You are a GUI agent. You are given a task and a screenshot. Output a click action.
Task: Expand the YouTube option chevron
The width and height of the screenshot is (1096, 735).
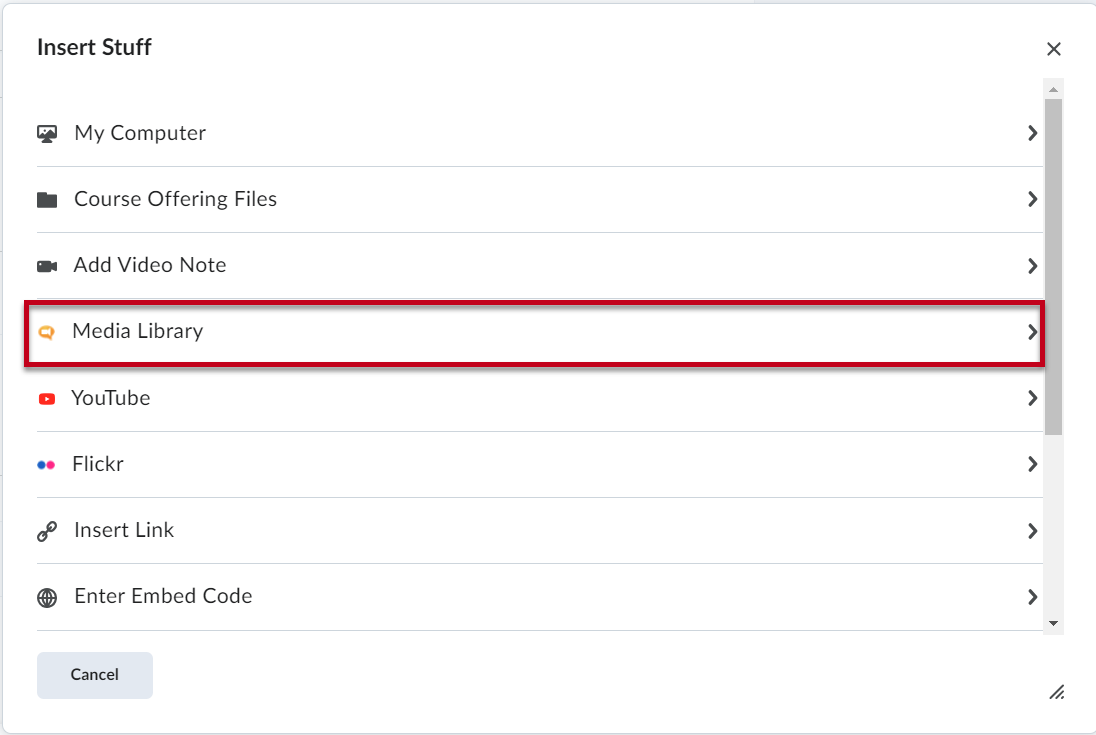click(1032, 398)
